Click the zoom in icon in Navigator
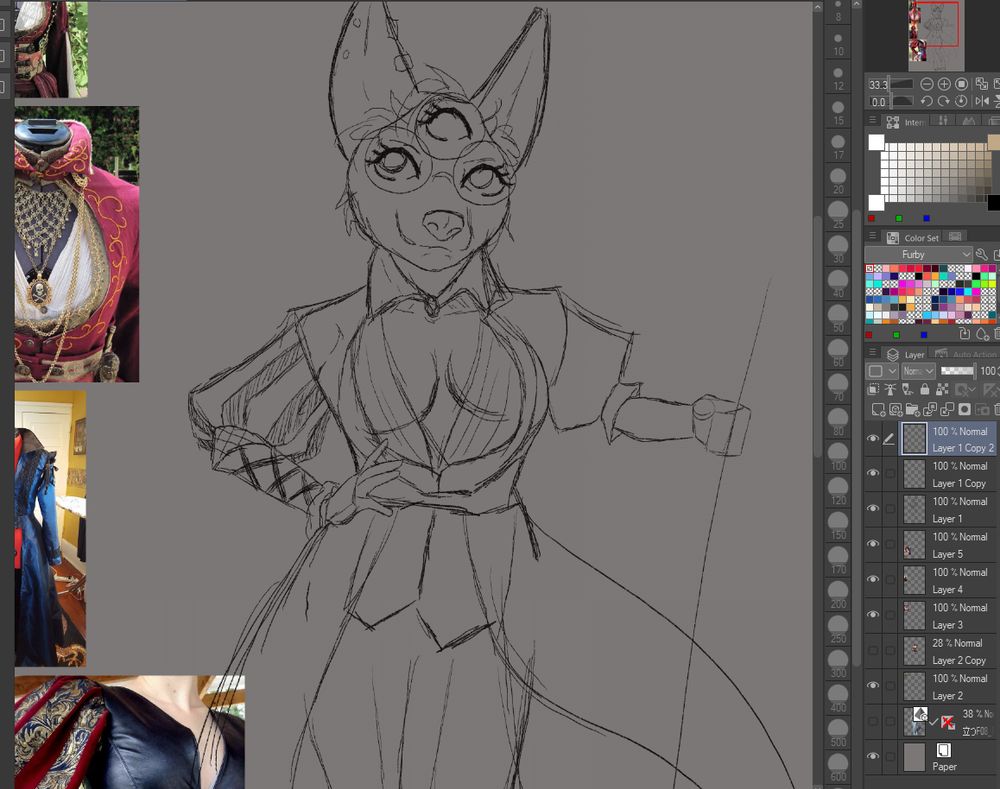Image resolution: width=1000 pixels, height=789 pixels. click(x=944, y=84)
